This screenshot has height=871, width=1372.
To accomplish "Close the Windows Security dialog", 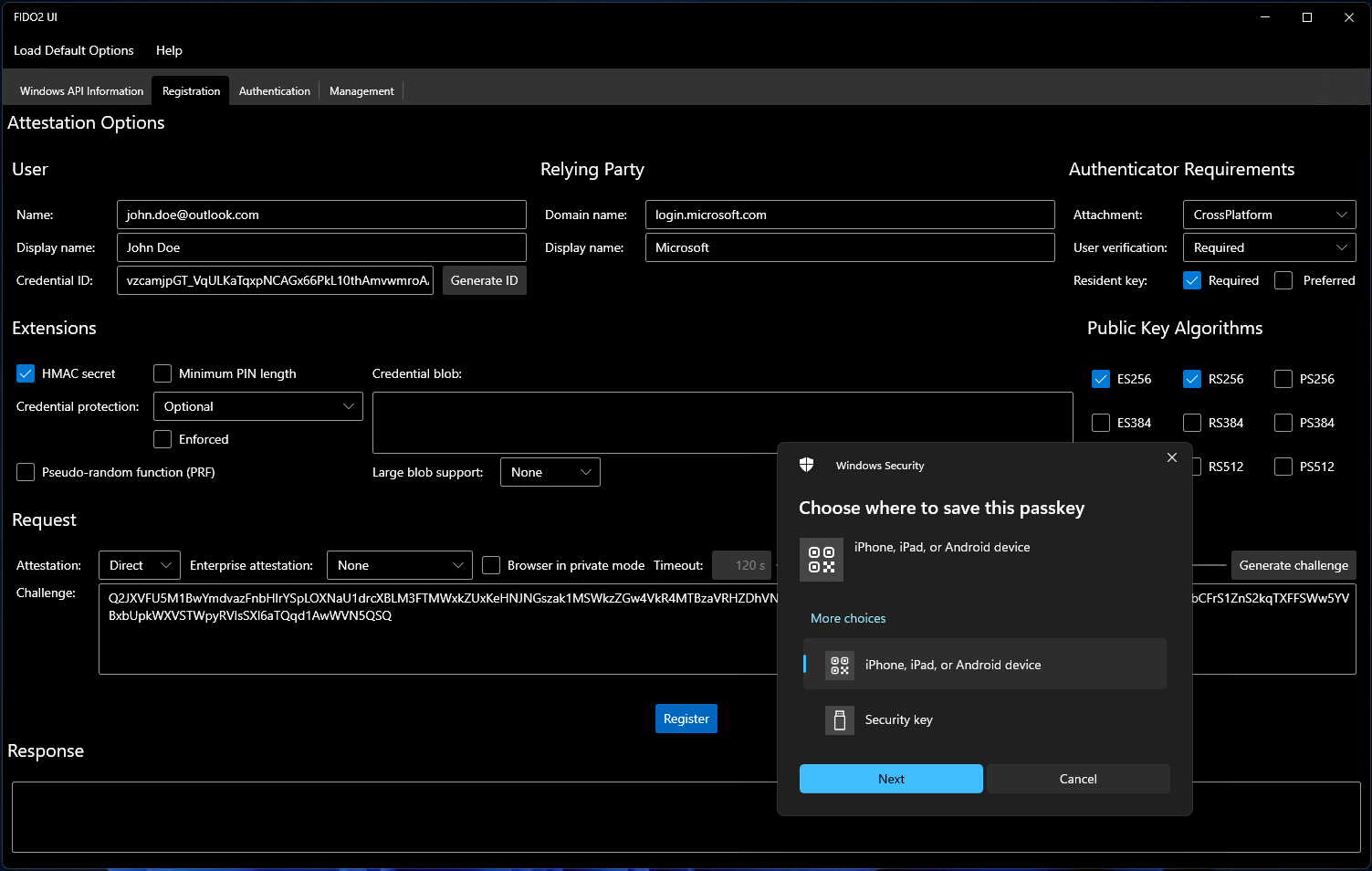I will pos(1172,457).
